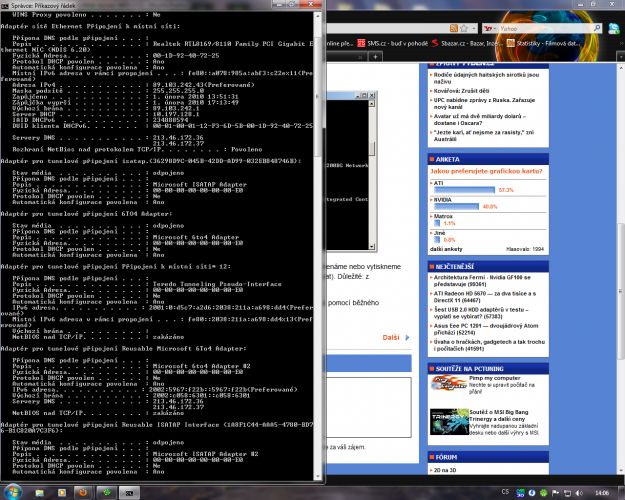Open 'ATI Radeon HD 5670' article link

pos(485,297)
